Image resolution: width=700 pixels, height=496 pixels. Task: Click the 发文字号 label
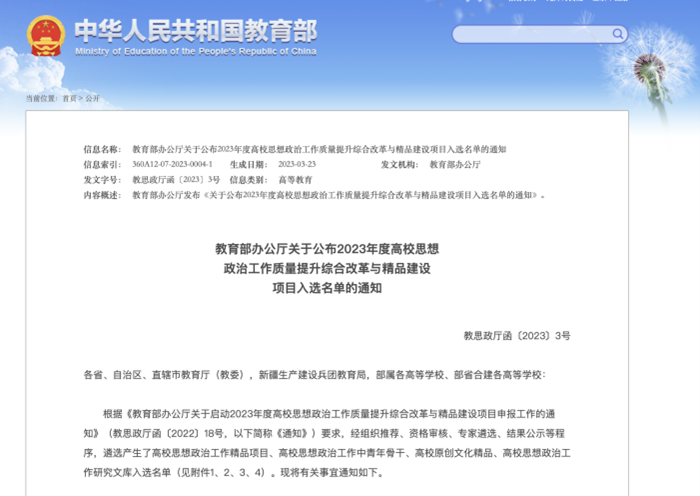[x=102, y=180]
